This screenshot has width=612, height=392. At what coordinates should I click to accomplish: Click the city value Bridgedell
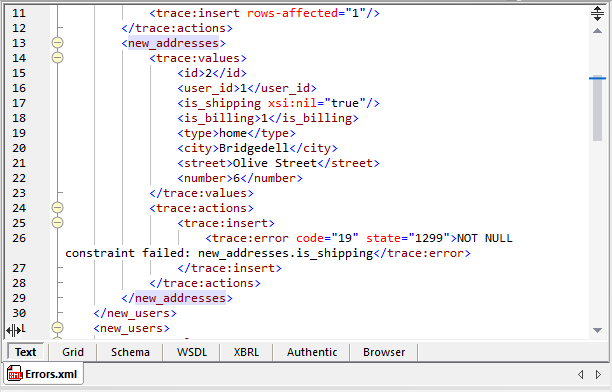(254, 148)
